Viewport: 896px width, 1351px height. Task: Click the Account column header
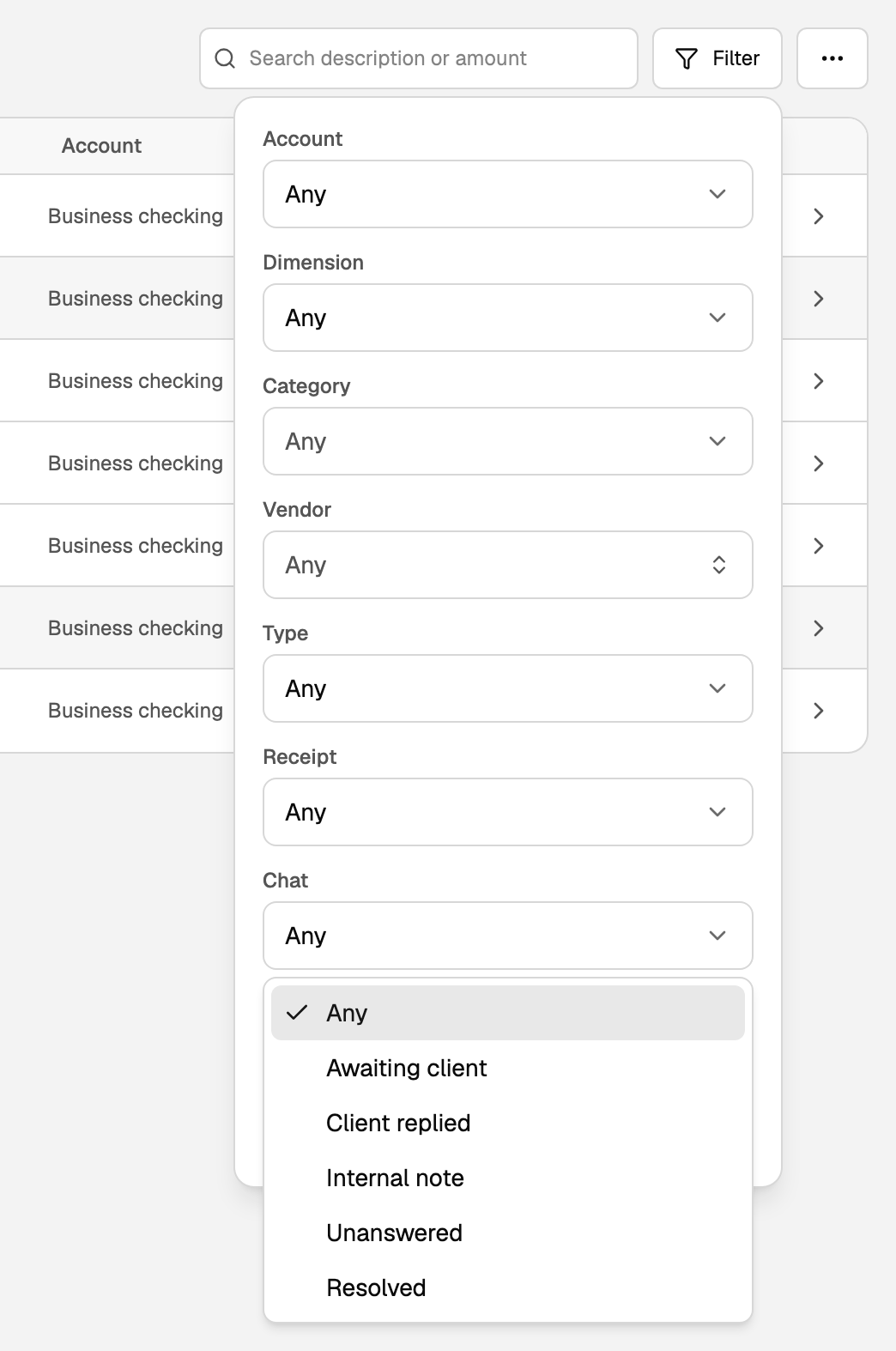click(101, 146)
